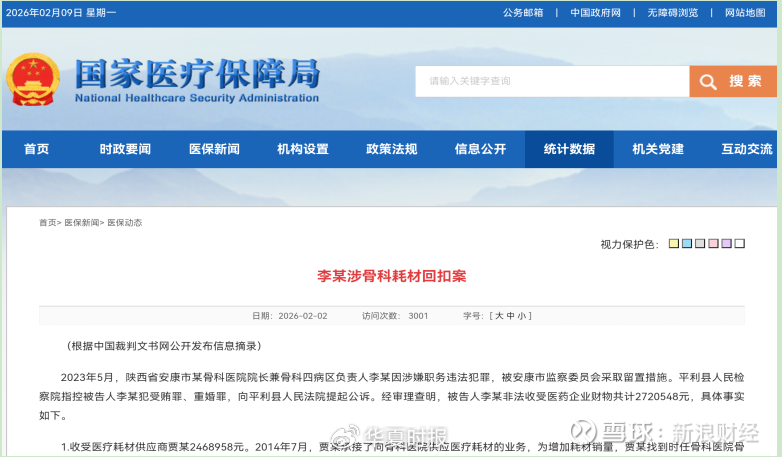Select the yellow eye-protection color swatch
This screenshot has height=457, width=782.
click(x=674, y=243)
